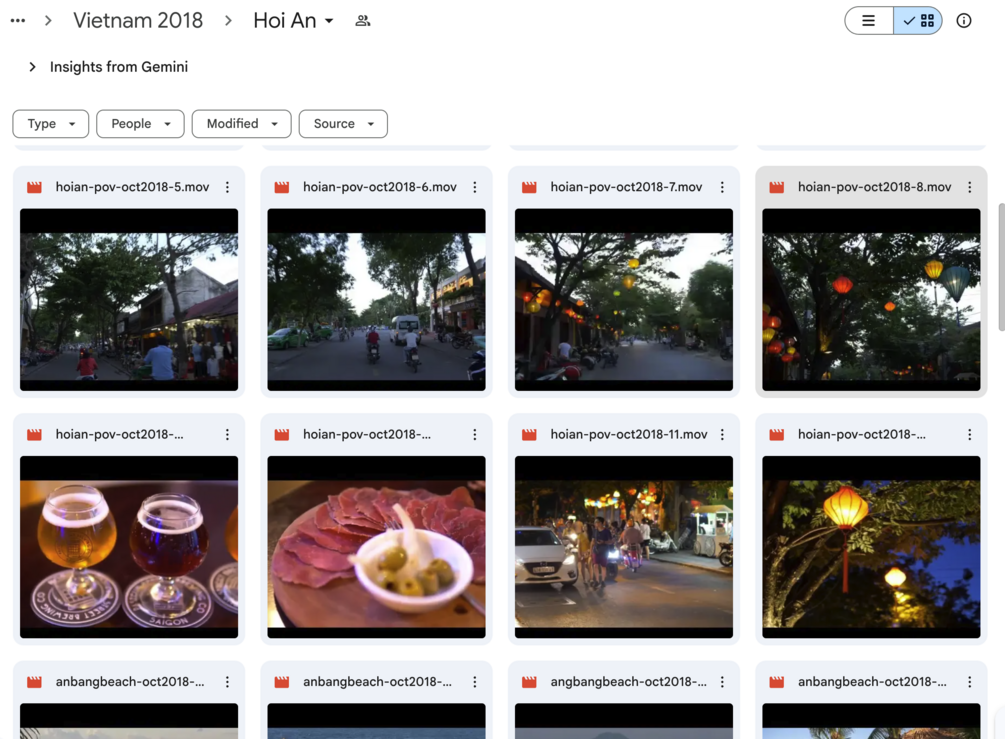This screenshot has width=1005, height=739.
Task: Open more actions for hoian-pov-oct2018-6.mov
Action: 475,187
